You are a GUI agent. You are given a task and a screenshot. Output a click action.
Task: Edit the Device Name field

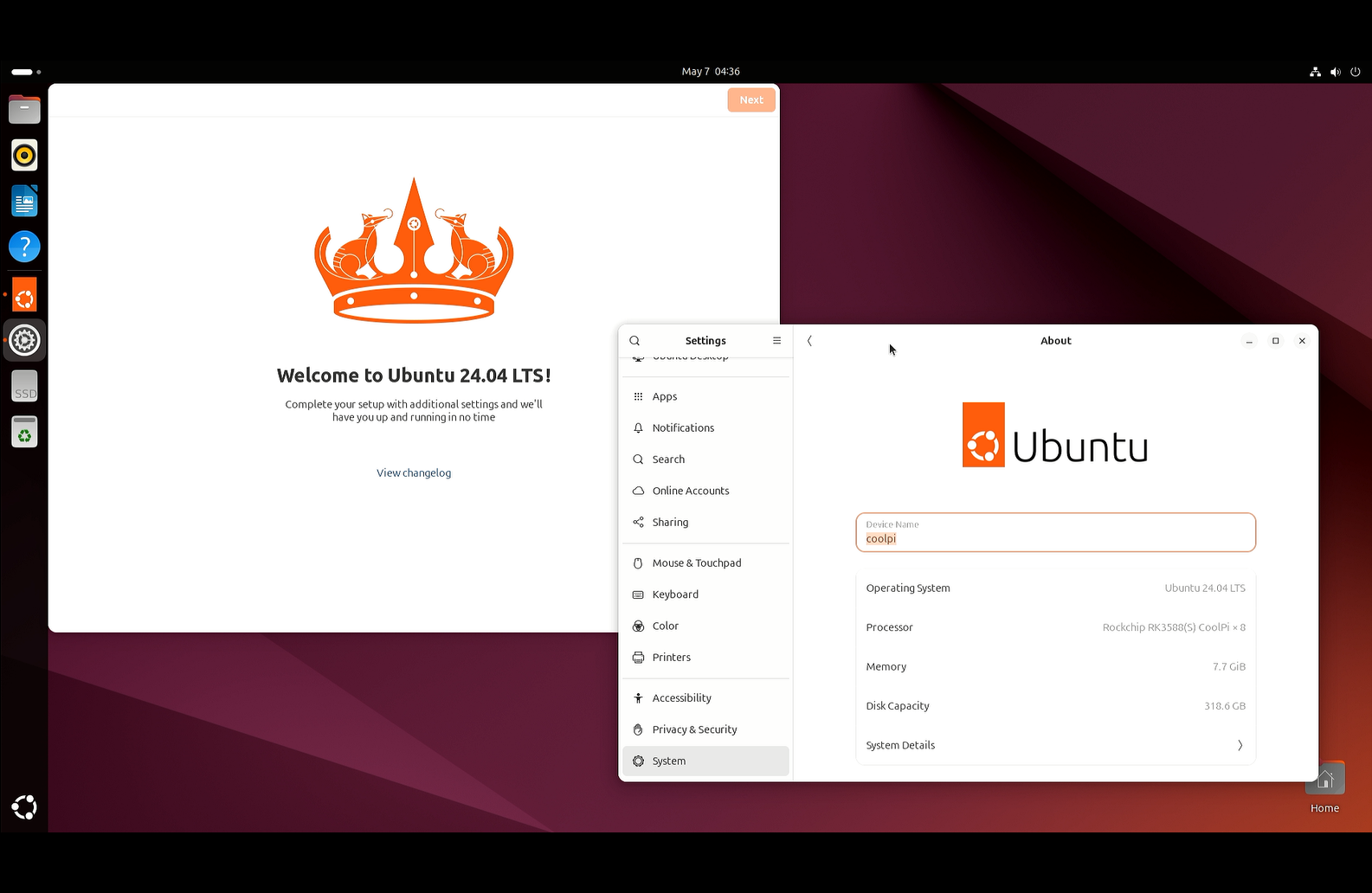coord(1055,532)
